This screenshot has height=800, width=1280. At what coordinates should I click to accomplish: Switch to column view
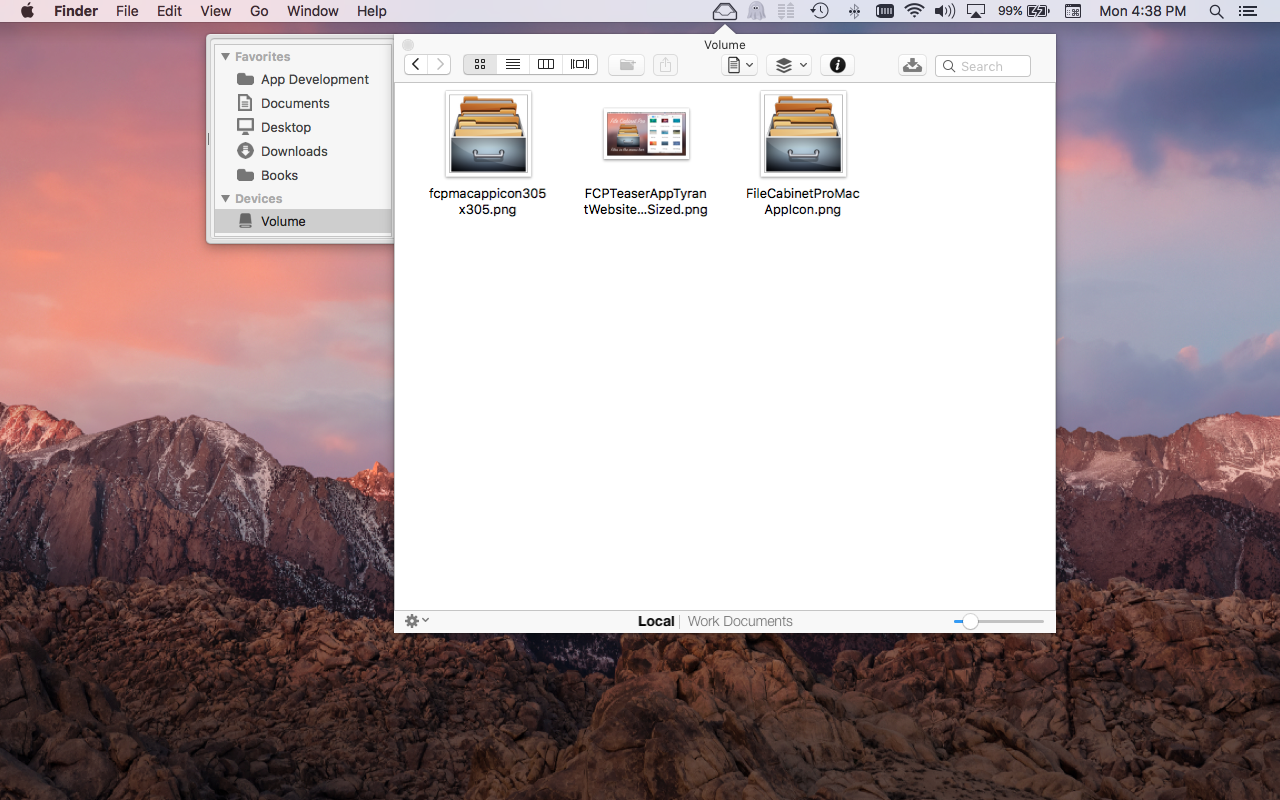pos(546,64)
